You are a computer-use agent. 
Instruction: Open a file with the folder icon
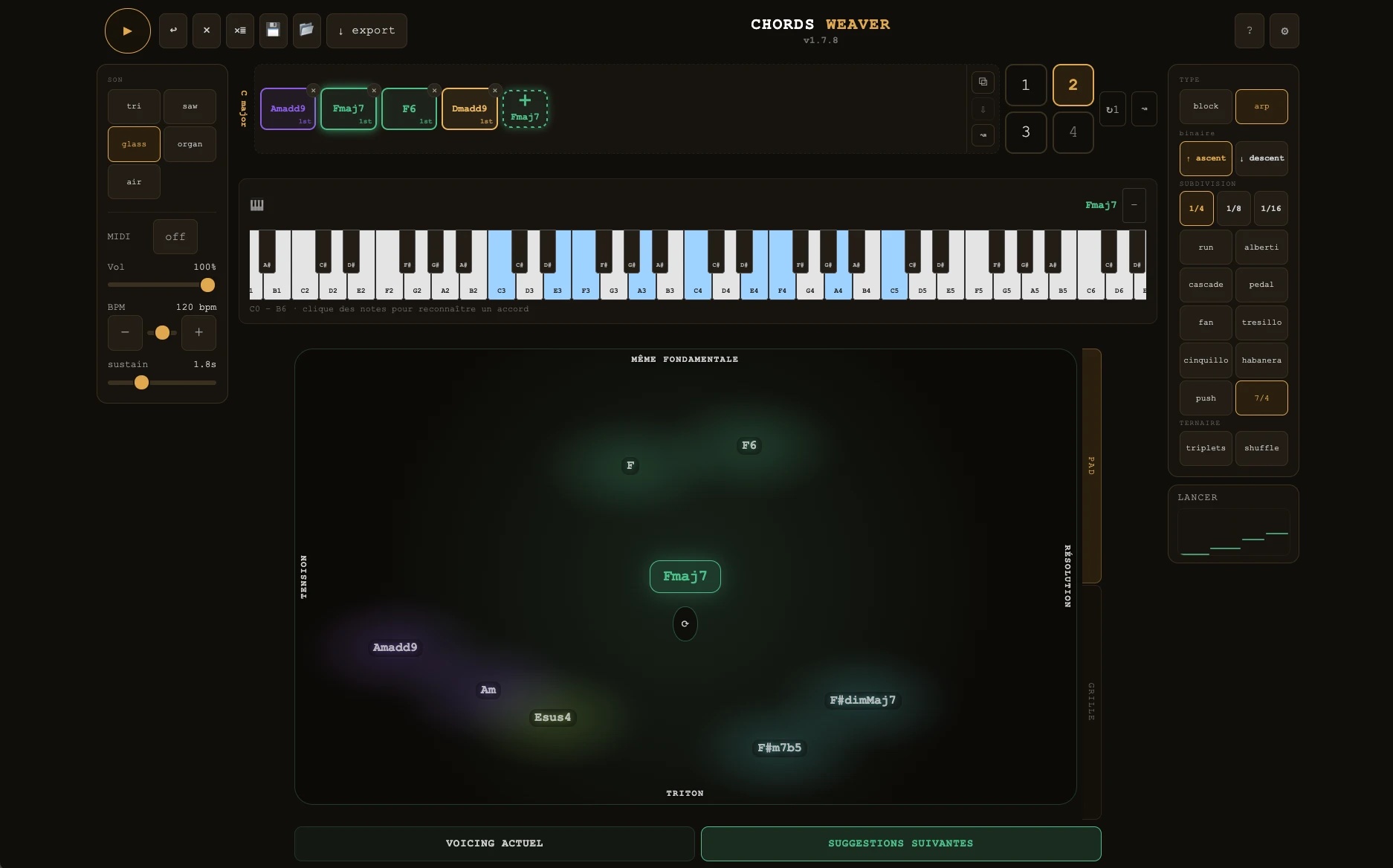(x=307, y=30)
